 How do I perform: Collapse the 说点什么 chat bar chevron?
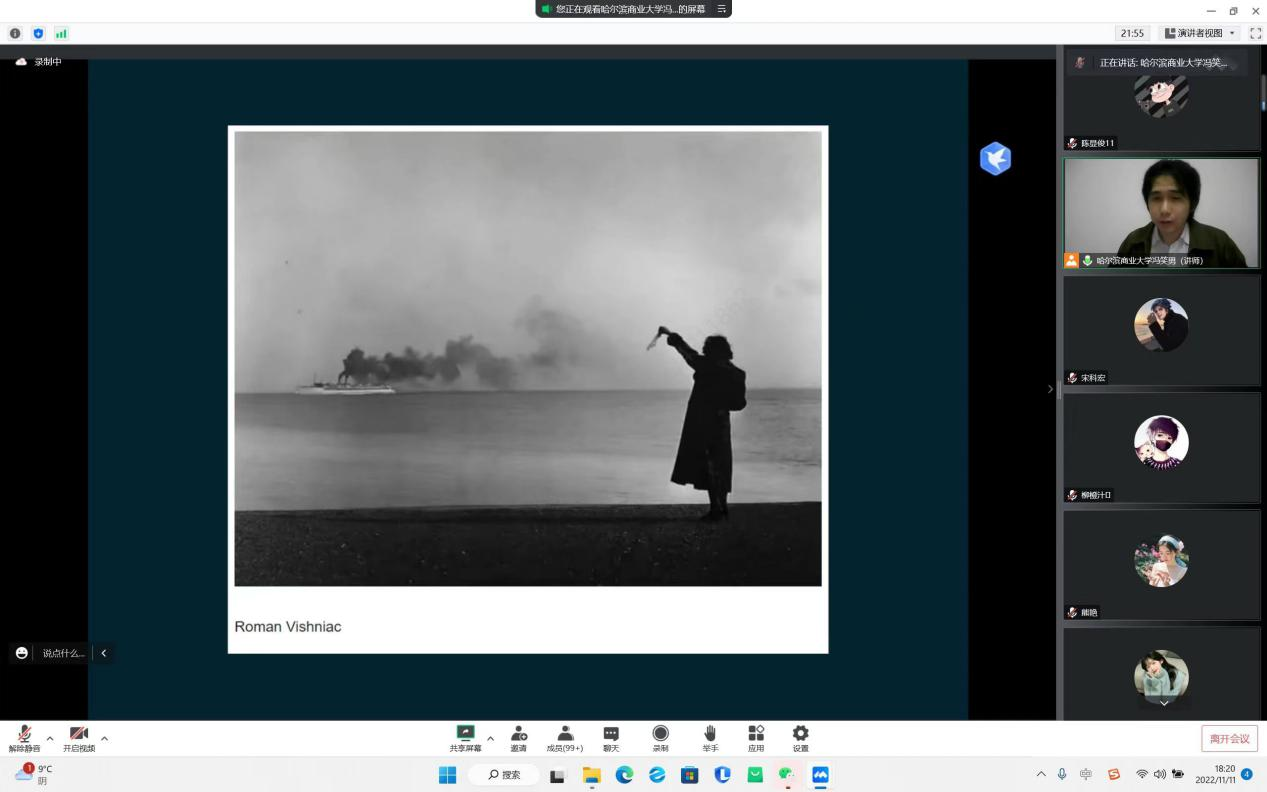[103, 653]
